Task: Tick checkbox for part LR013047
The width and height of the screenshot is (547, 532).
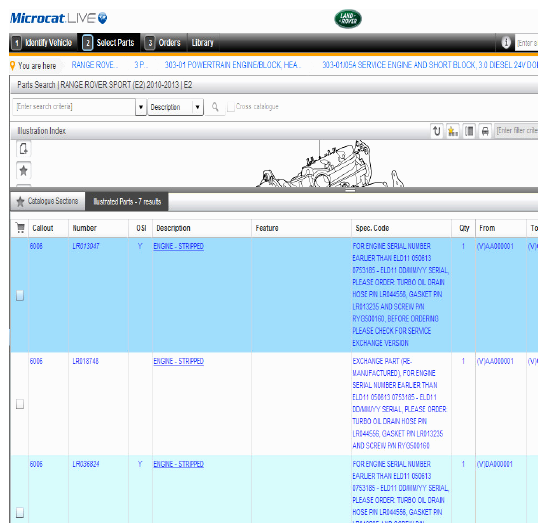Action: 20,295
